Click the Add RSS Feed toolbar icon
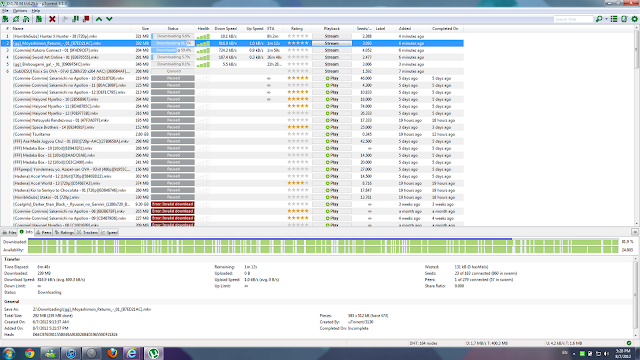The height and width of the screenshot is (360, 640). (x=26, y=19)
